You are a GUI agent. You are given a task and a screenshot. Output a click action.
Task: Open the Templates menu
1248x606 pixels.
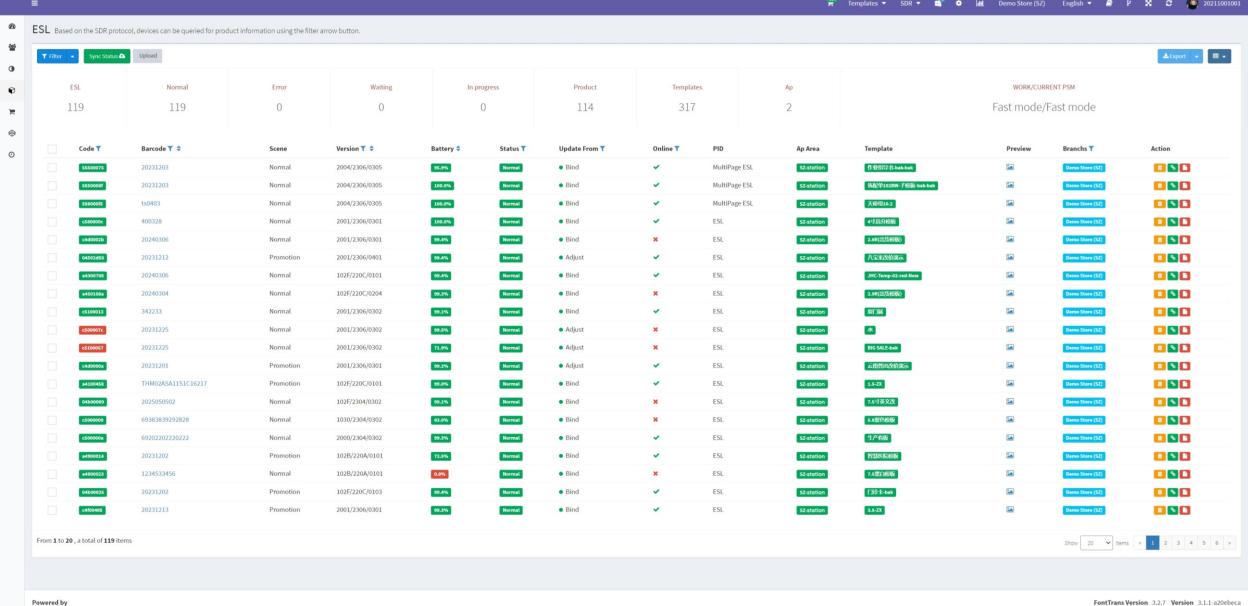[x=866, y=5]
